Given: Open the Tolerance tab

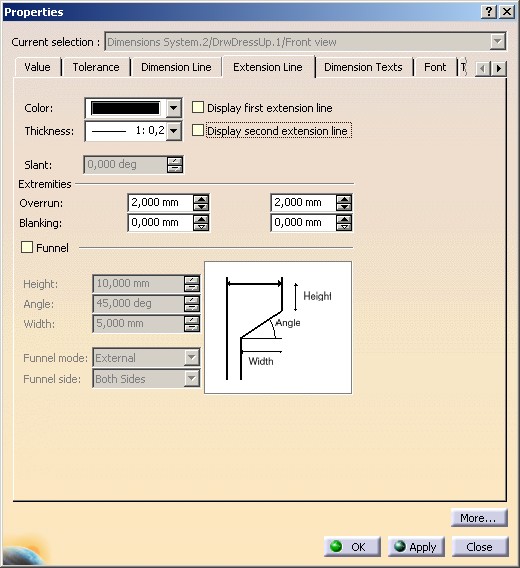Looking at the screenshot, I should [96, 67].
